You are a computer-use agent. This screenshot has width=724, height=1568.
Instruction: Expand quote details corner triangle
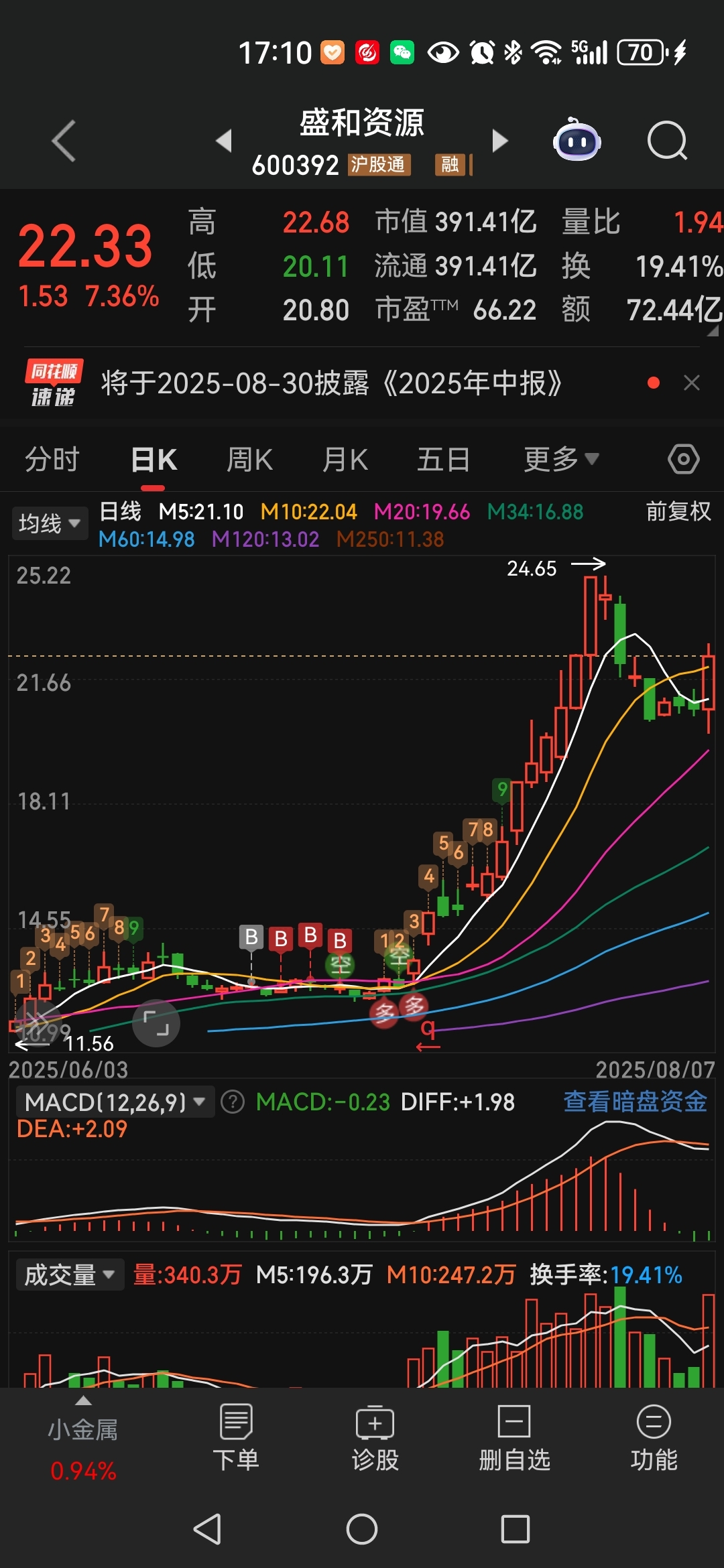coord(712,330)
